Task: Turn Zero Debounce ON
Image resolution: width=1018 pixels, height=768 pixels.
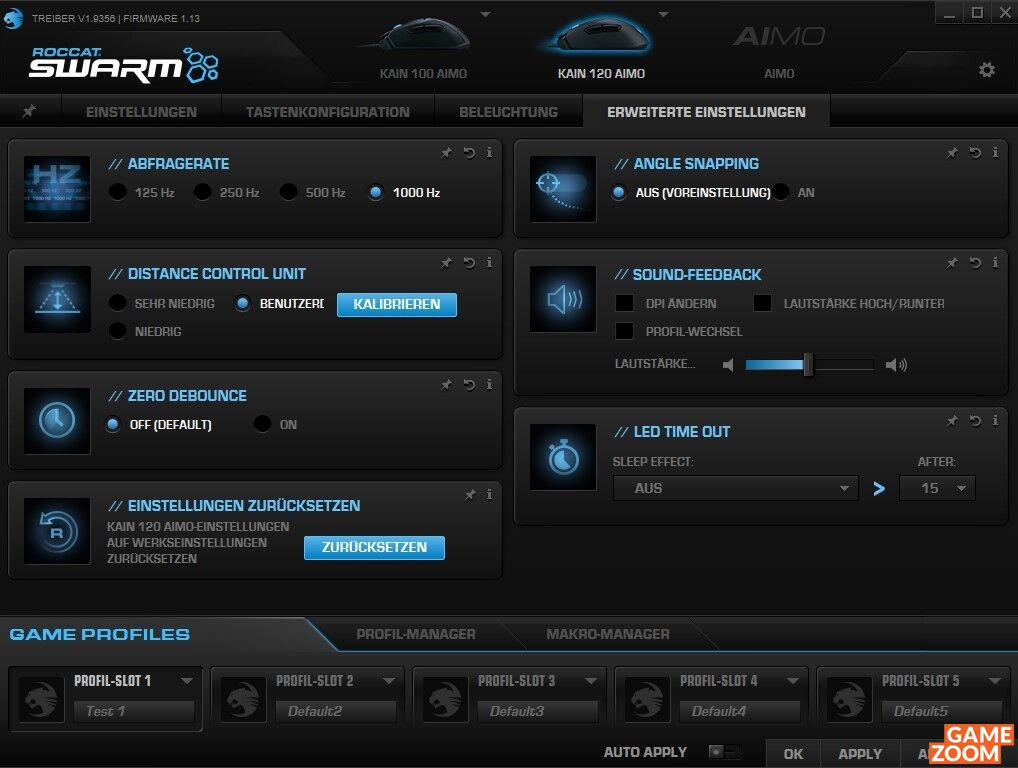Action: (x=262, y=425)
